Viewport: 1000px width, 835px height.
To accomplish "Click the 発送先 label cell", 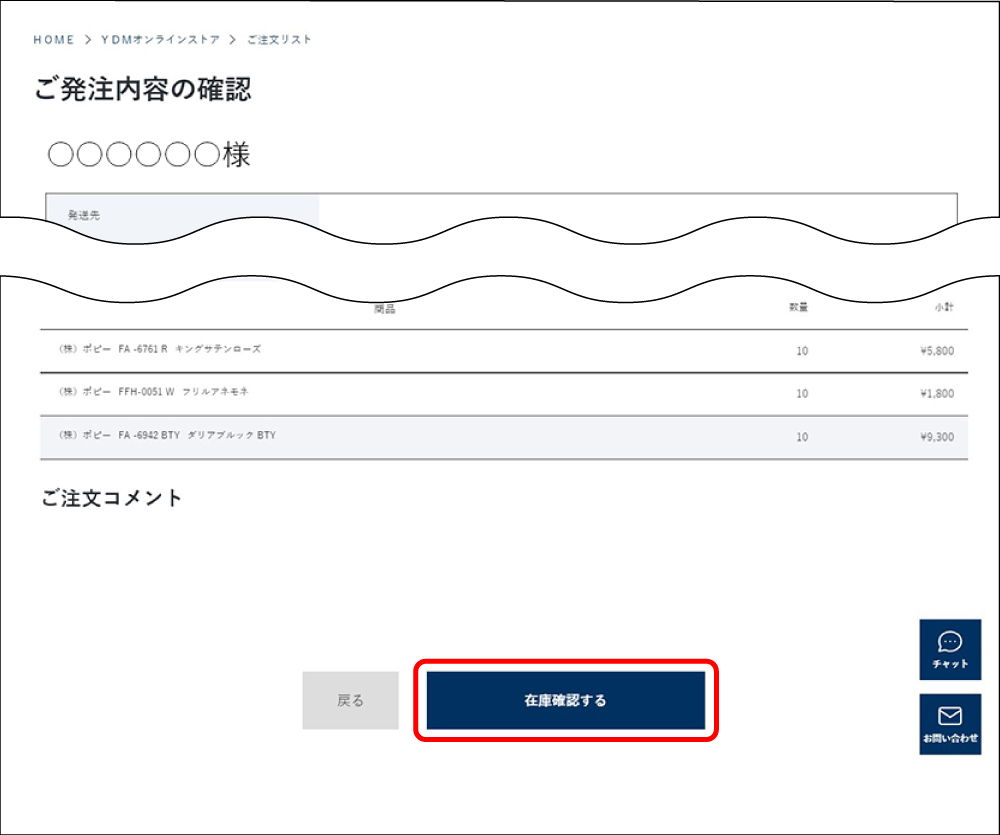I will (x=182, y=215).
